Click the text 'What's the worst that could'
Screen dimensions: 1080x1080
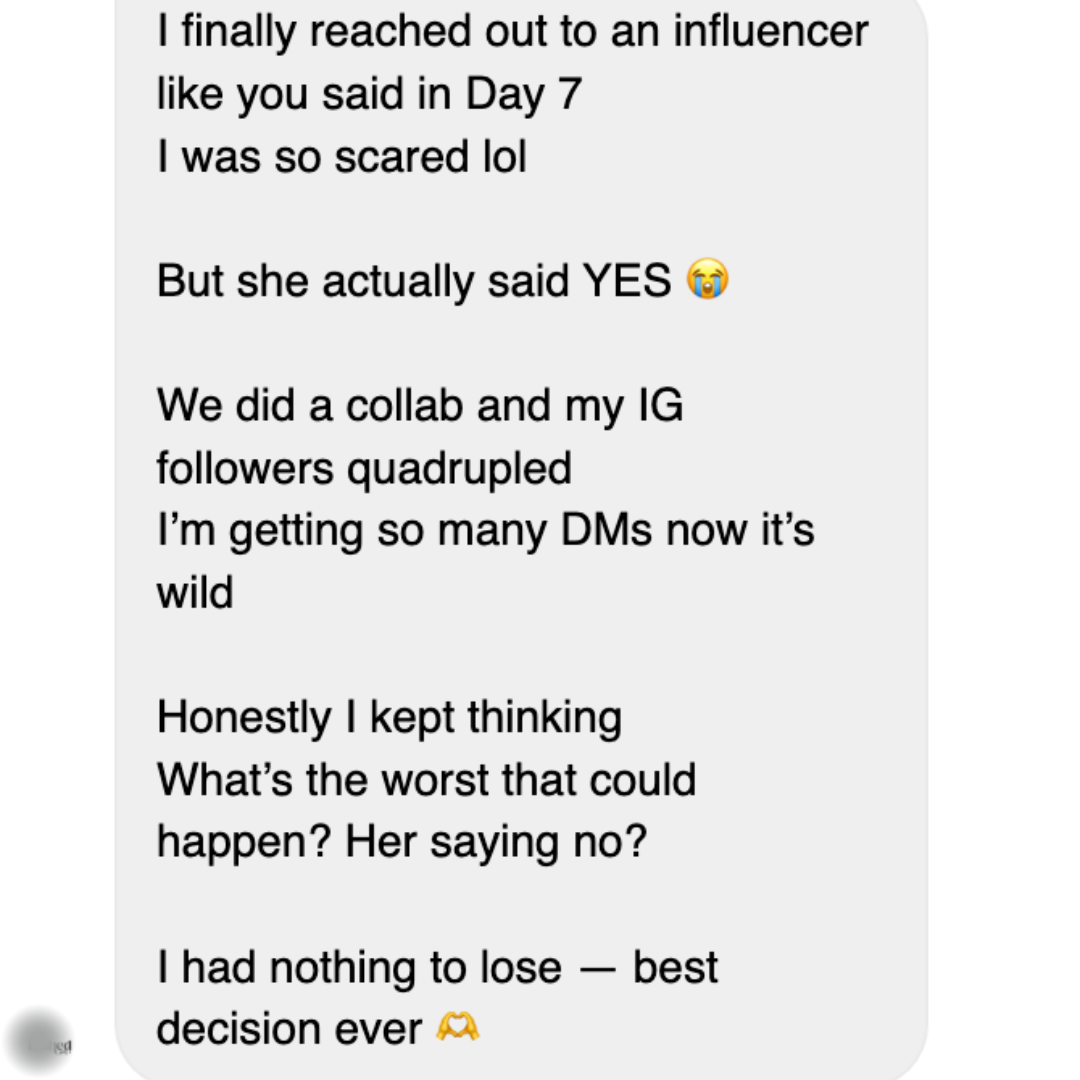point(426,780)
